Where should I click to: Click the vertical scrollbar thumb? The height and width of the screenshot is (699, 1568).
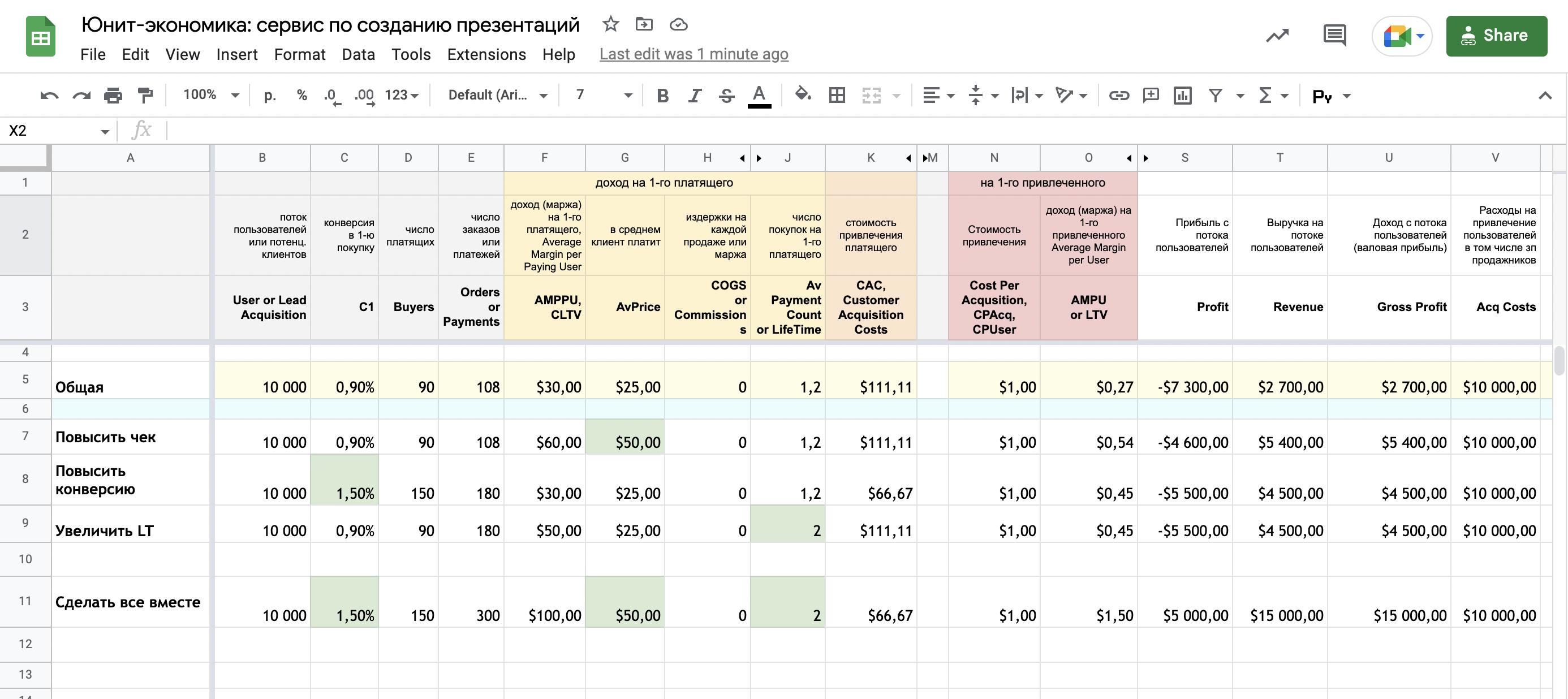pyautogui.click(x=1560, y=360)
